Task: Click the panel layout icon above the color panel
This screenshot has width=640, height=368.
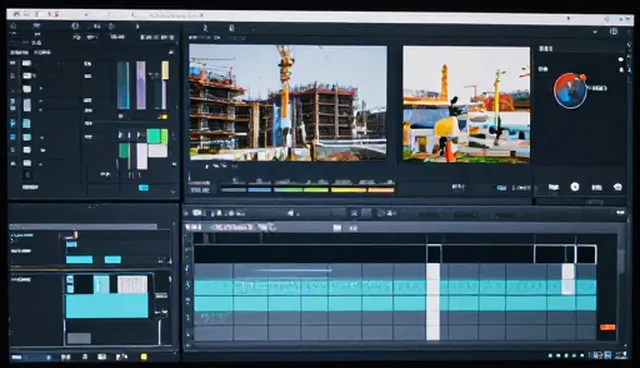Action: coord(613,31)
